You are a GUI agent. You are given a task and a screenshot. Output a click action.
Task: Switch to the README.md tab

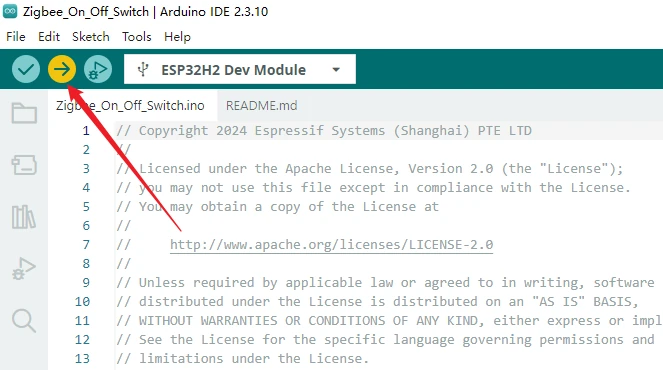click(x=261, y=105)
